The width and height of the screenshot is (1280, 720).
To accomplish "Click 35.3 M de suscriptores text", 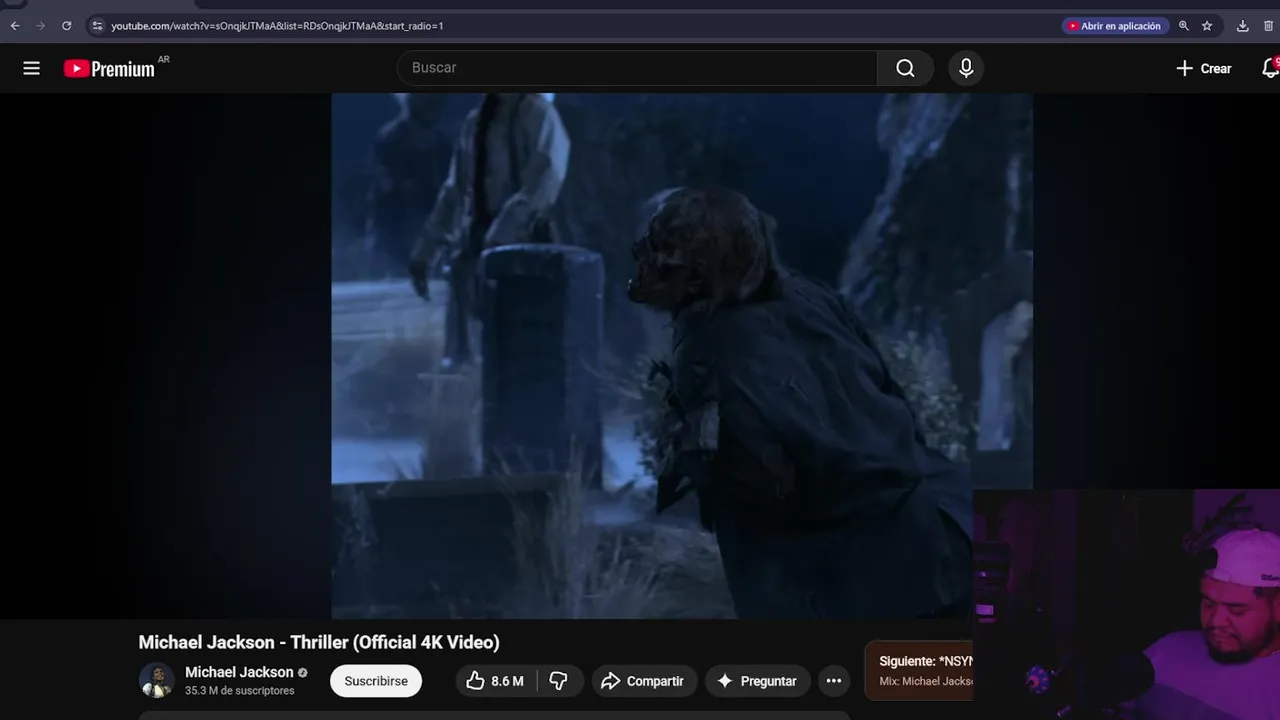I will click(240, 691).
